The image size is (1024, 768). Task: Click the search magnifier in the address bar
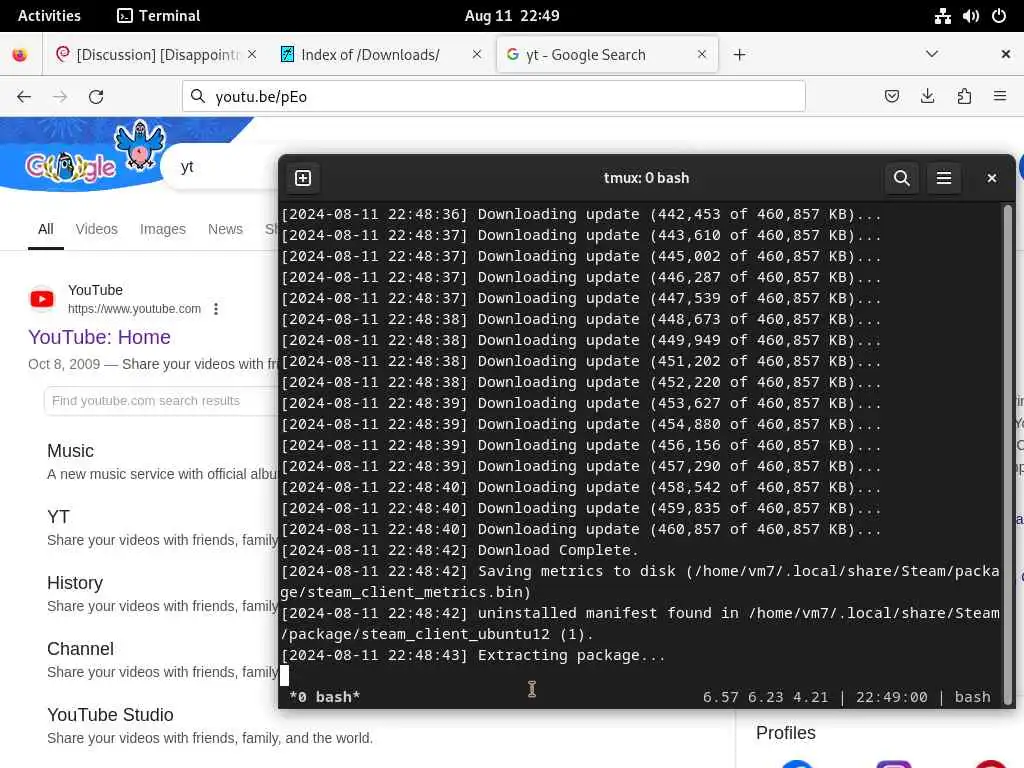[197, 97]
